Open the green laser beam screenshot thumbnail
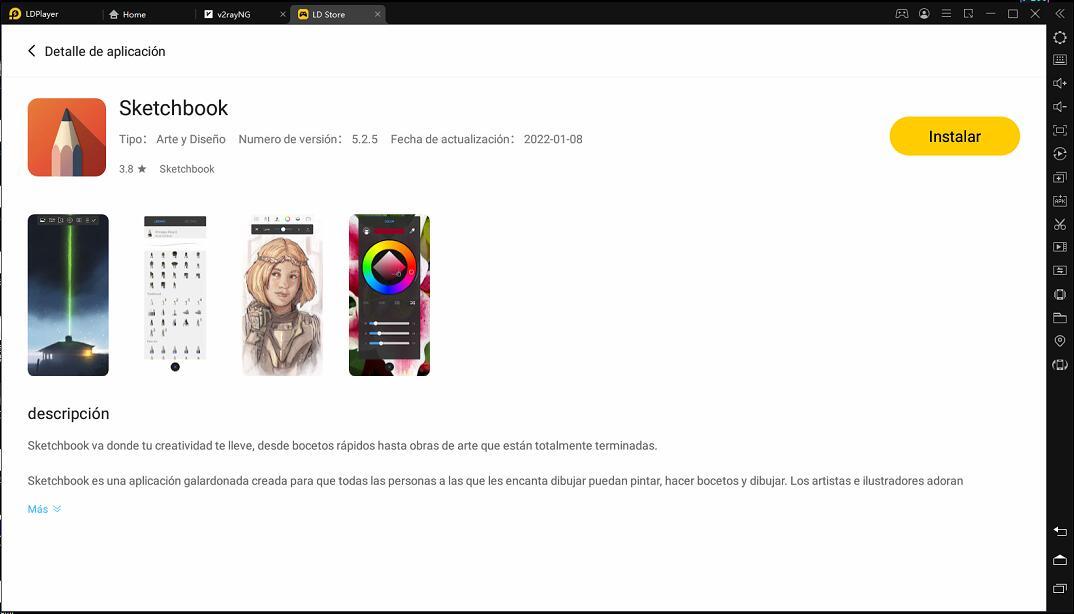 click(x=68, y=295)
